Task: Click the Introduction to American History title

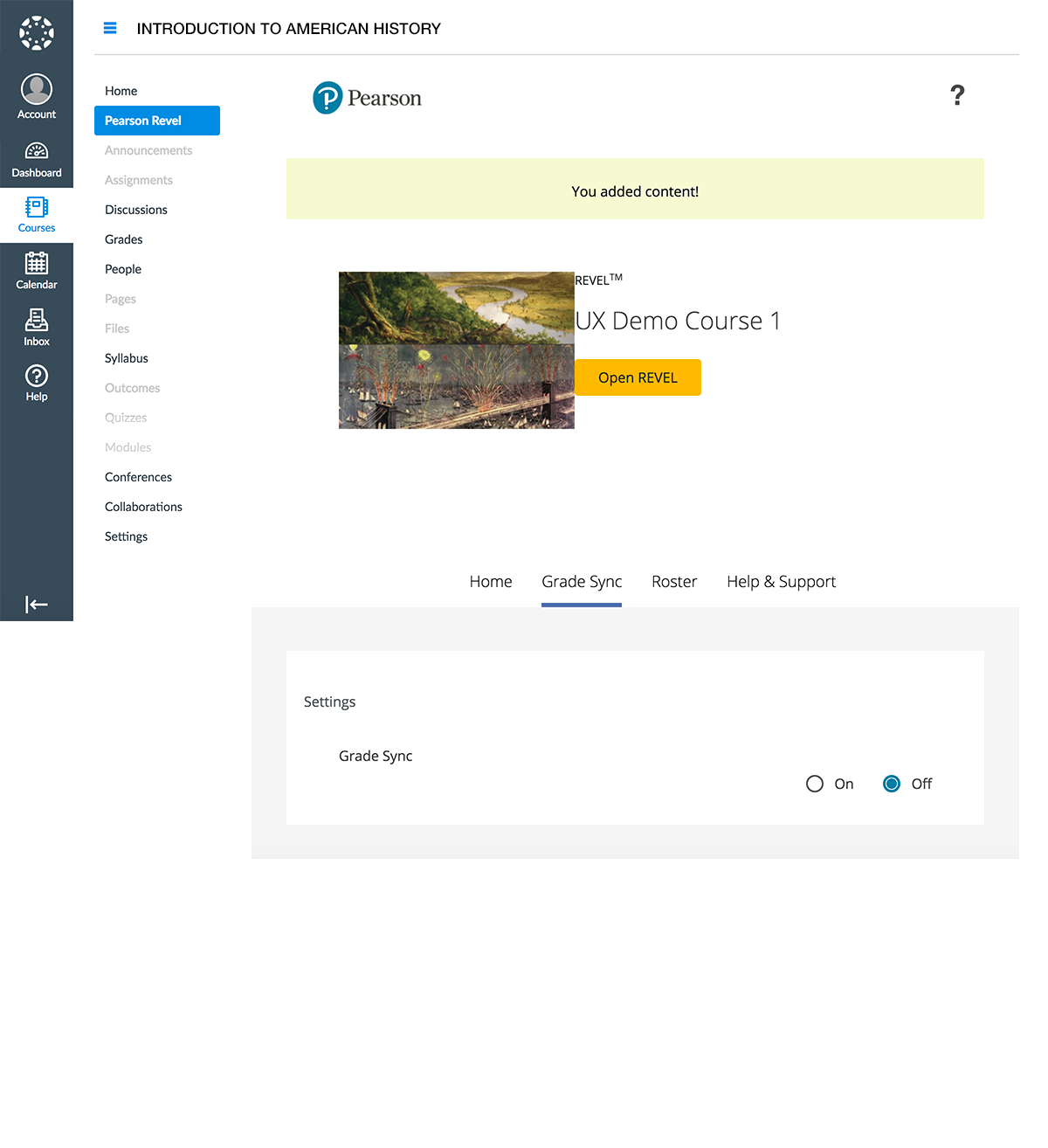Action: click(x=289, y=29)
